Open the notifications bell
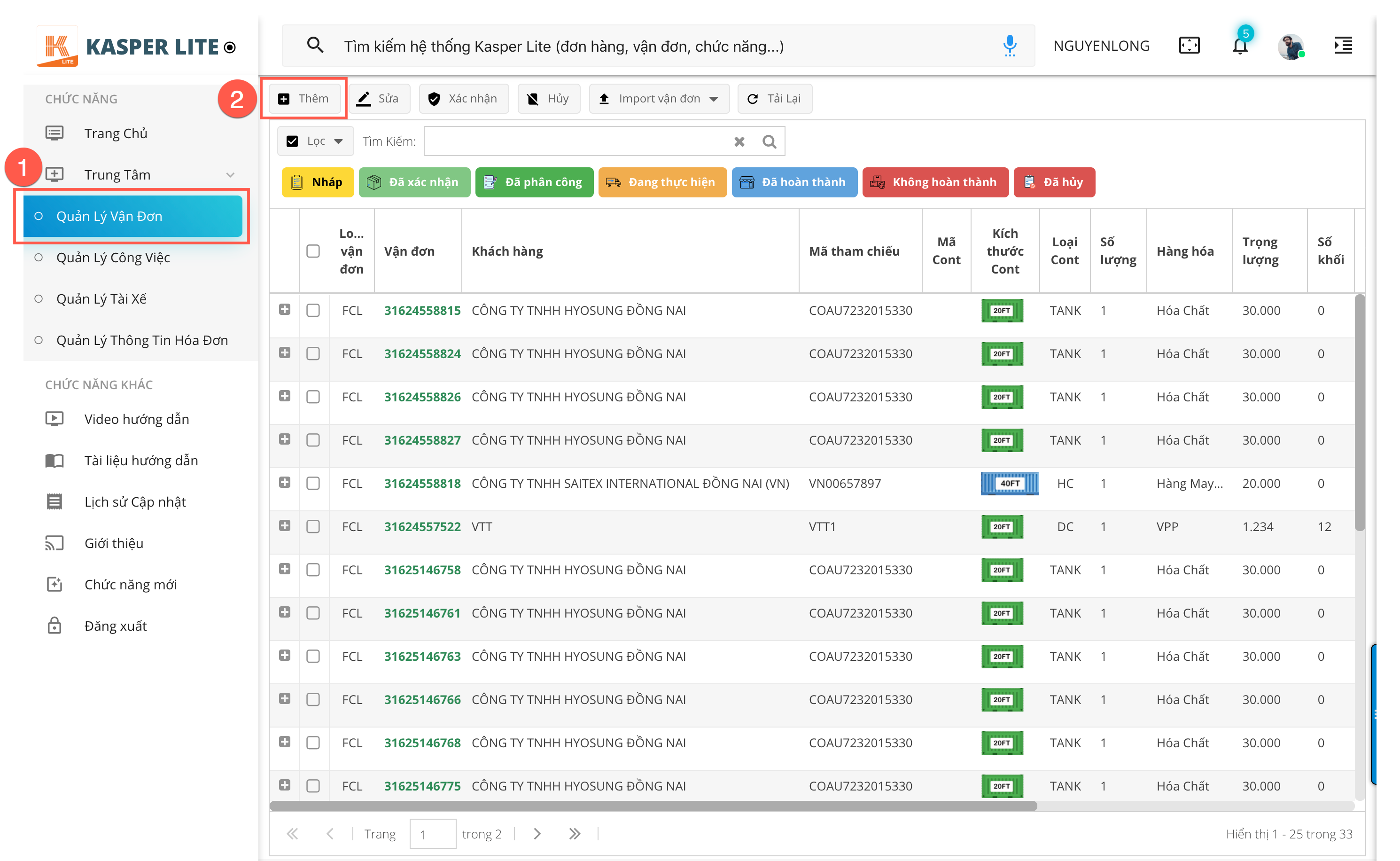The image size is (1400, 861). (x=1239, y=46)
